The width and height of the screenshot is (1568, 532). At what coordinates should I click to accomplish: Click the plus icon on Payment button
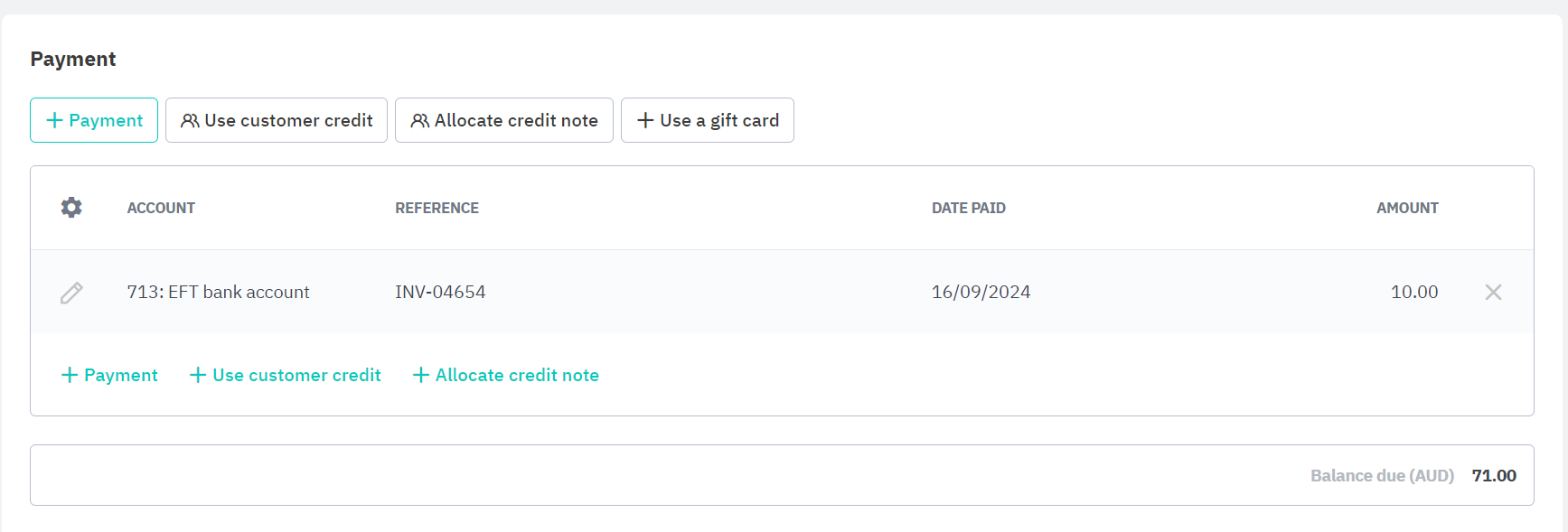pyautogui.click(x=54, y=120)
